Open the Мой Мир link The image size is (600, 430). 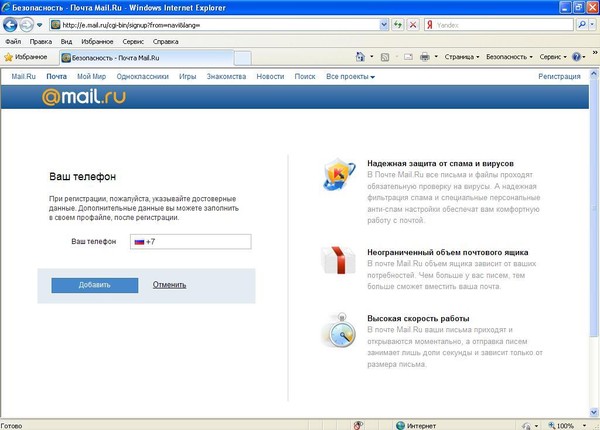[91, 77]
